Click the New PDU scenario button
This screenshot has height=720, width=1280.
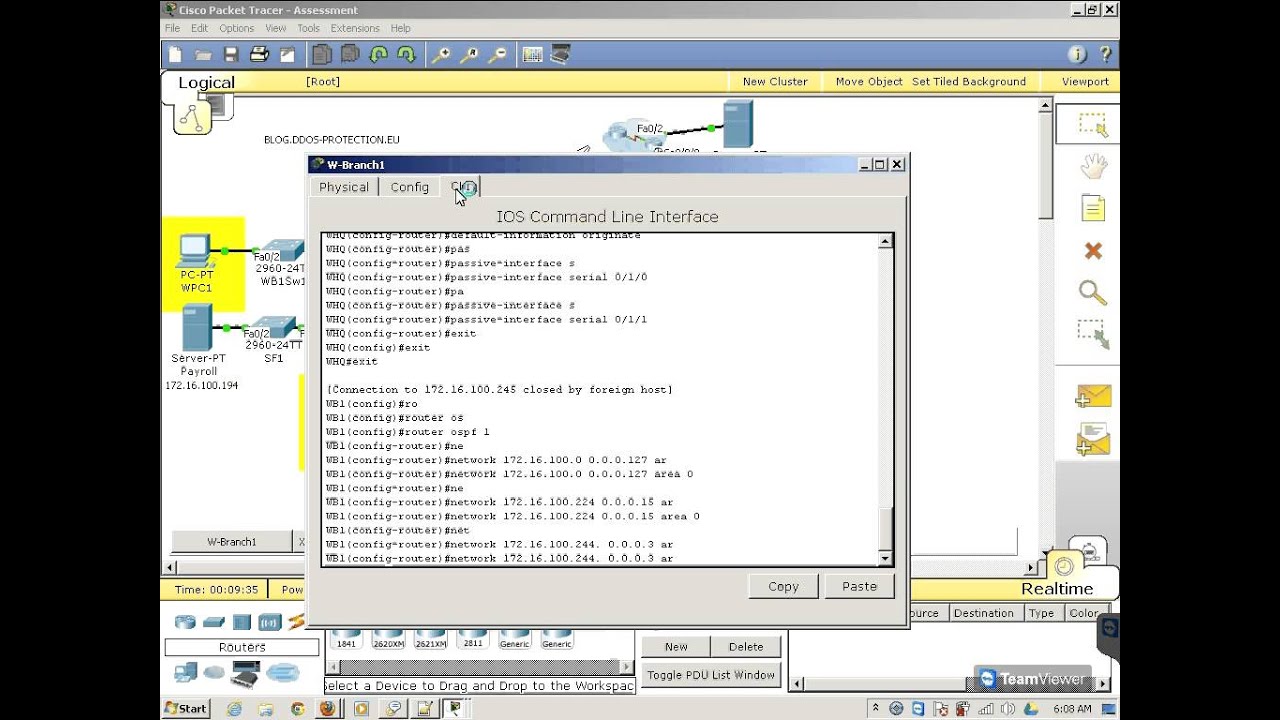tap(676, 647)
